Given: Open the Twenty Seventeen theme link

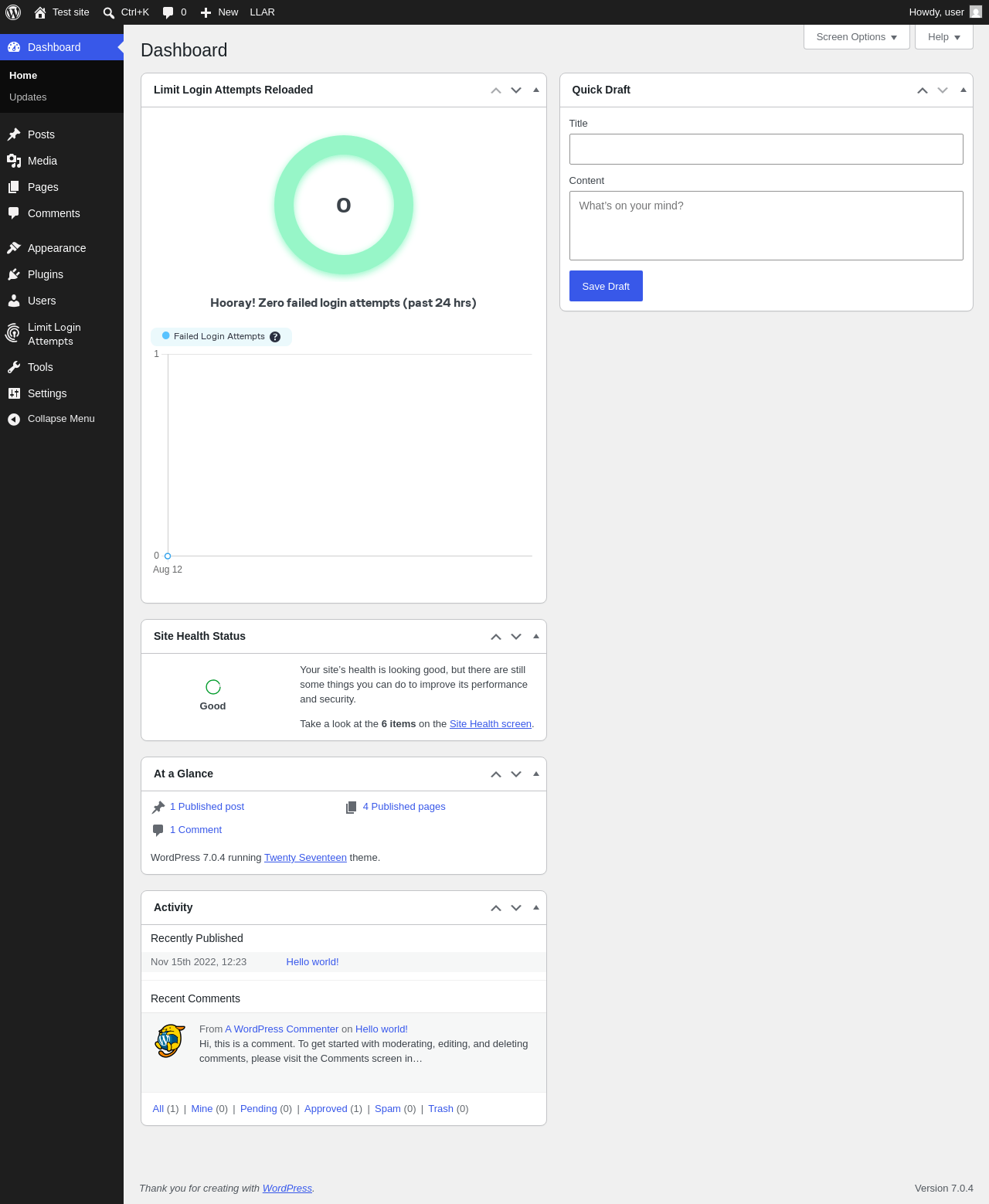Looking at the screenshot, I should [x=305, y=858].
